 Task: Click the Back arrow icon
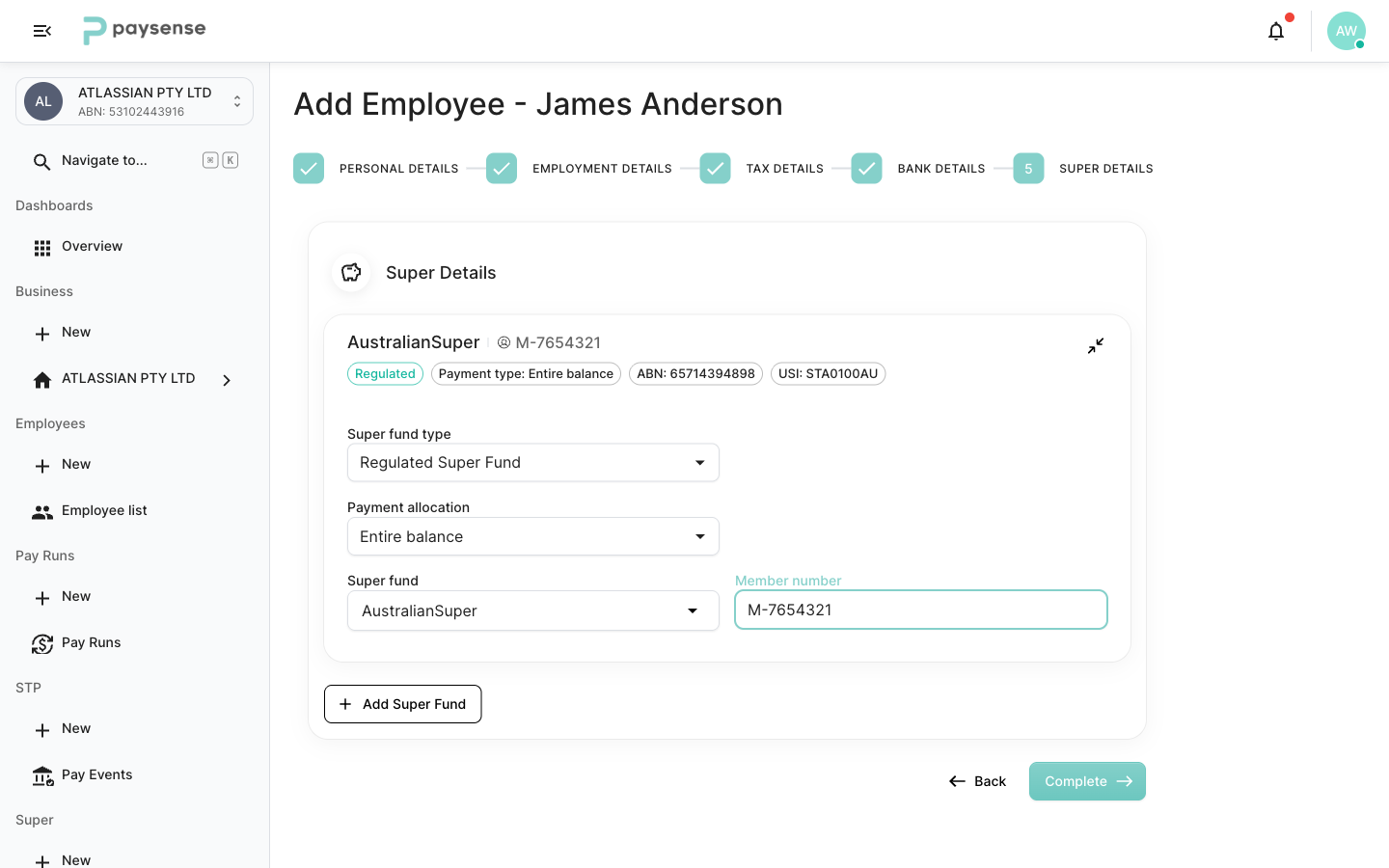tap(957, 781)
